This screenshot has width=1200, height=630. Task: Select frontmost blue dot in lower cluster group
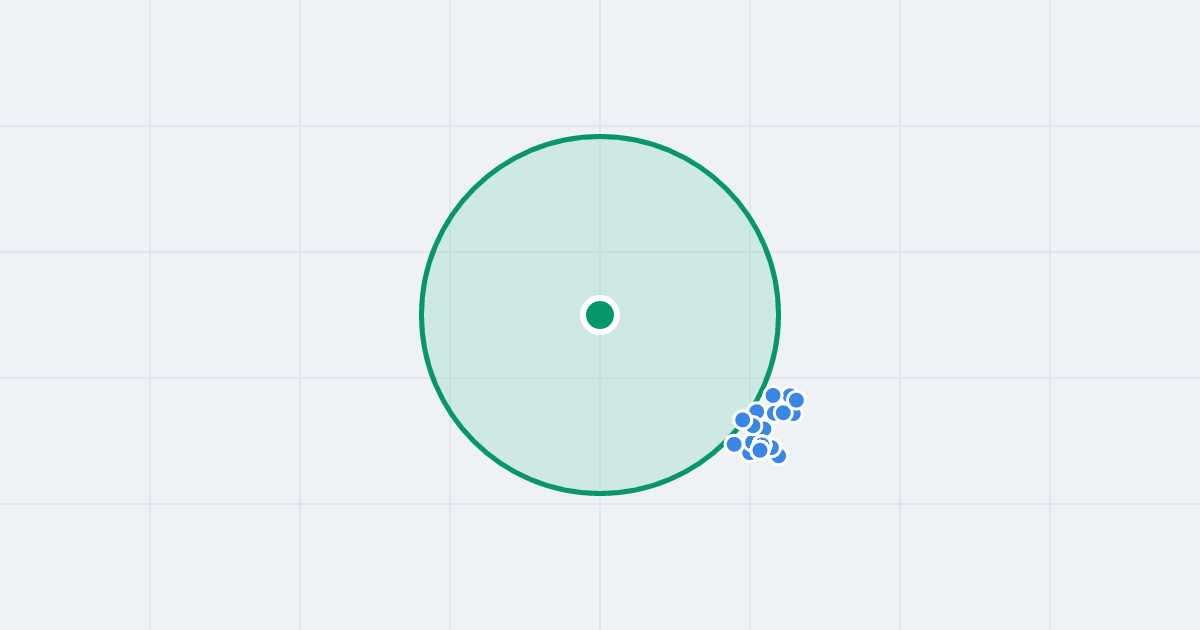point(760,450)
